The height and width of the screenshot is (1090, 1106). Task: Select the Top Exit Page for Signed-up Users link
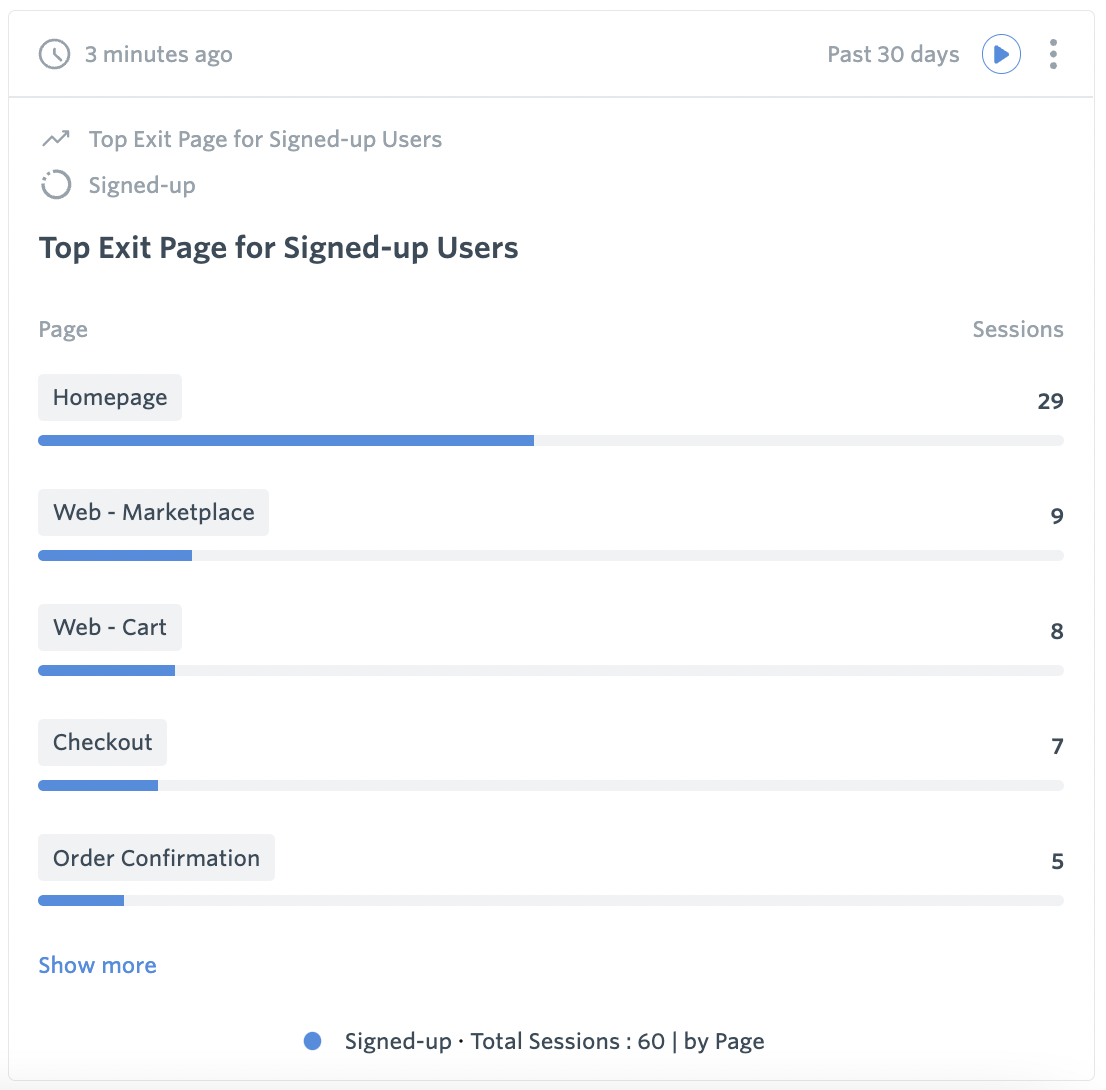(x=264, y=139)
